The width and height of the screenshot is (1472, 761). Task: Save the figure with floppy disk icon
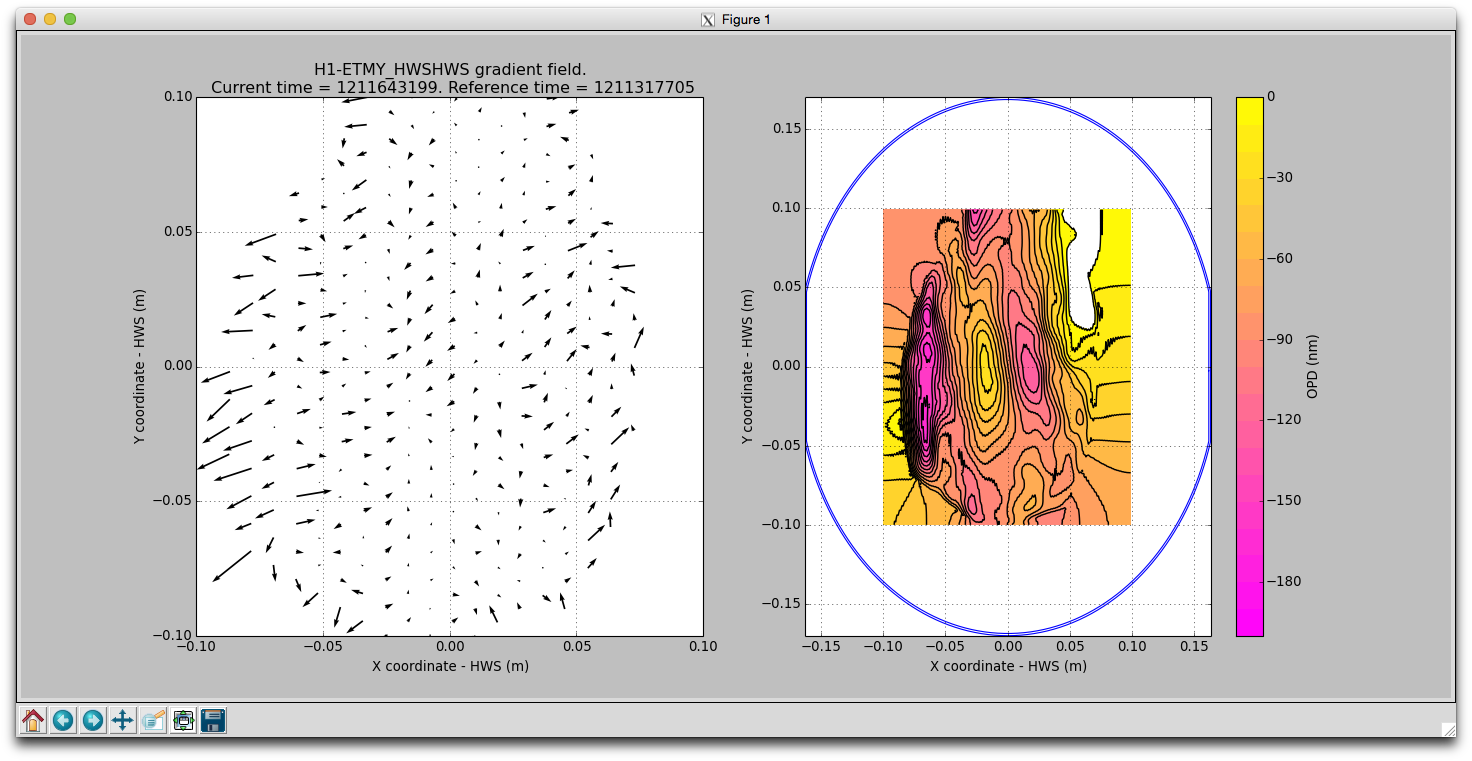tap(213, 720)
